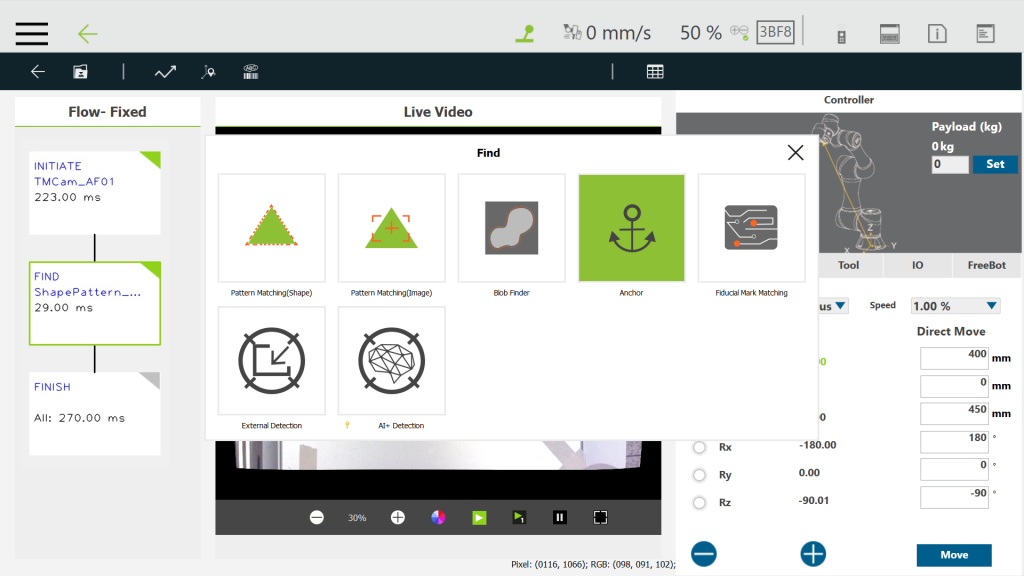Viewport: 1024px width, 576px height.
Task: Select Pattern Matching(Image) tile
Action: click(391, 228)
